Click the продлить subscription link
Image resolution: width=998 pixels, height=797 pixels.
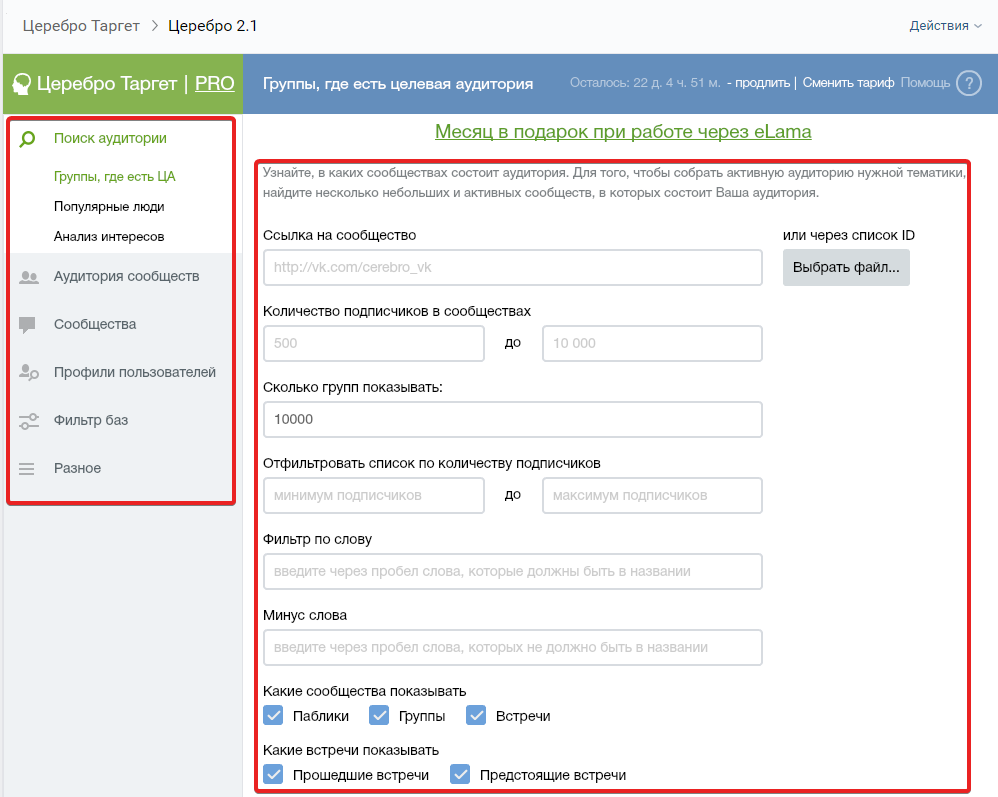tap(762, 83)
